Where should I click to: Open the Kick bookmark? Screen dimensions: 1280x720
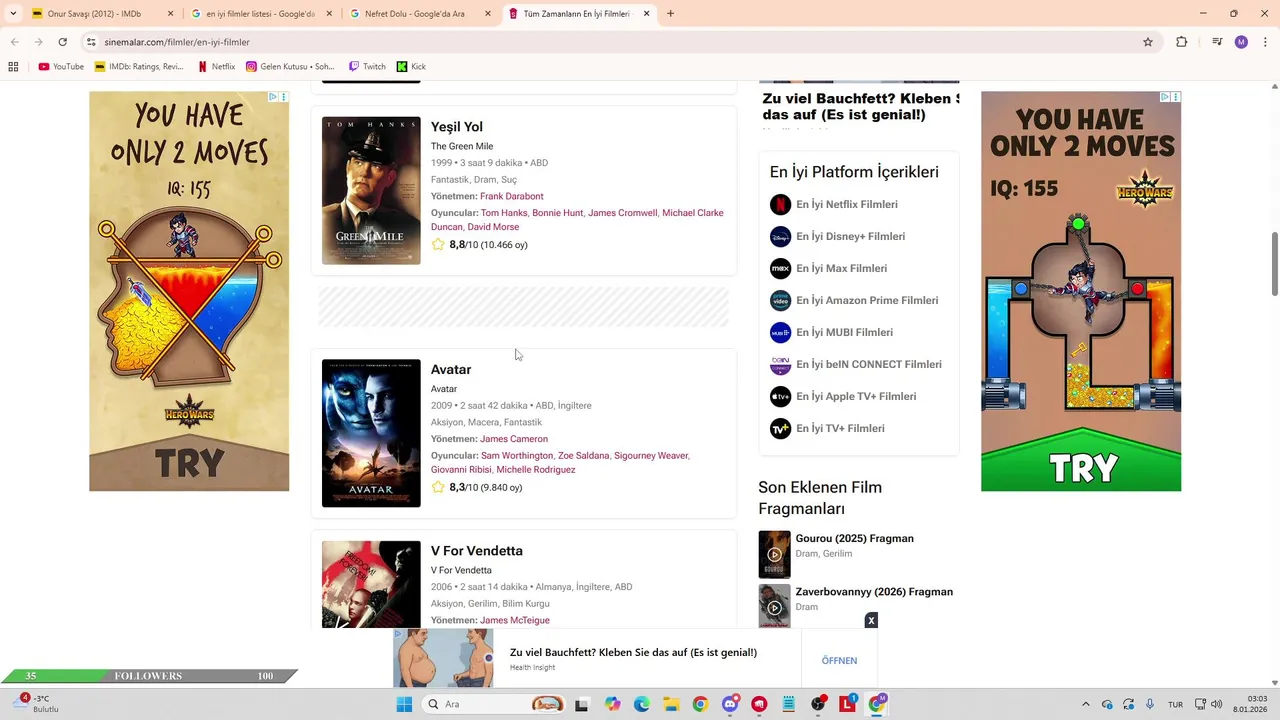click(x=411, y=67)
